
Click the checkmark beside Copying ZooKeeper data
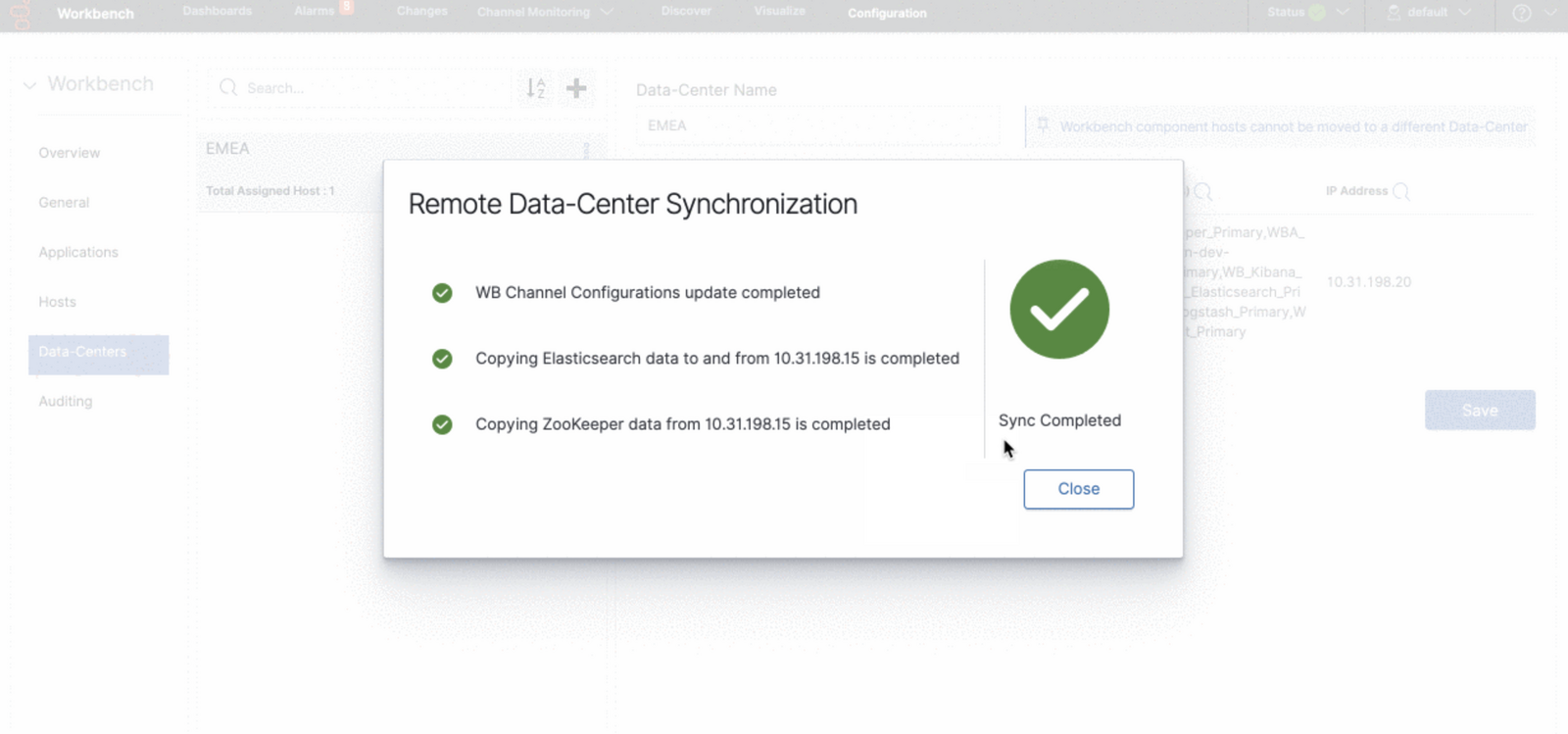click(442, 424)
